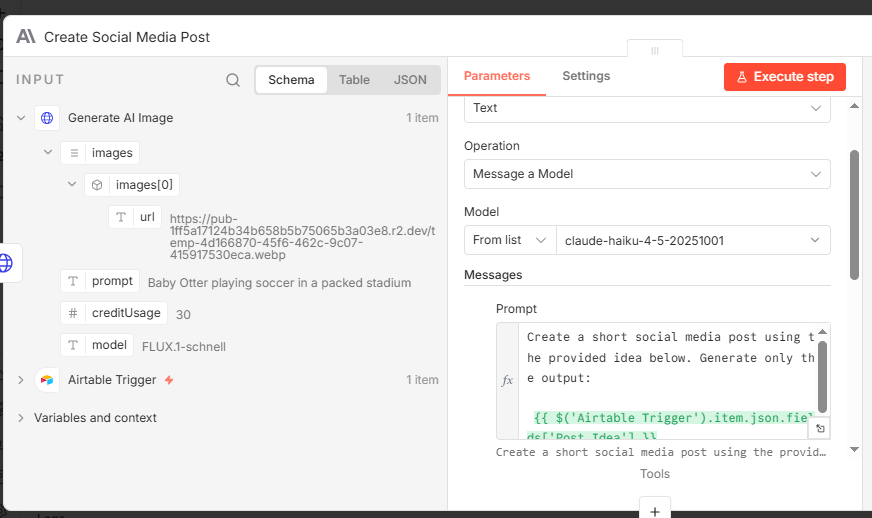Image resolution: width=872 pixels, height=518 pixels.
Task: Click the creditUsage value 30
Action: pos(183,315)
